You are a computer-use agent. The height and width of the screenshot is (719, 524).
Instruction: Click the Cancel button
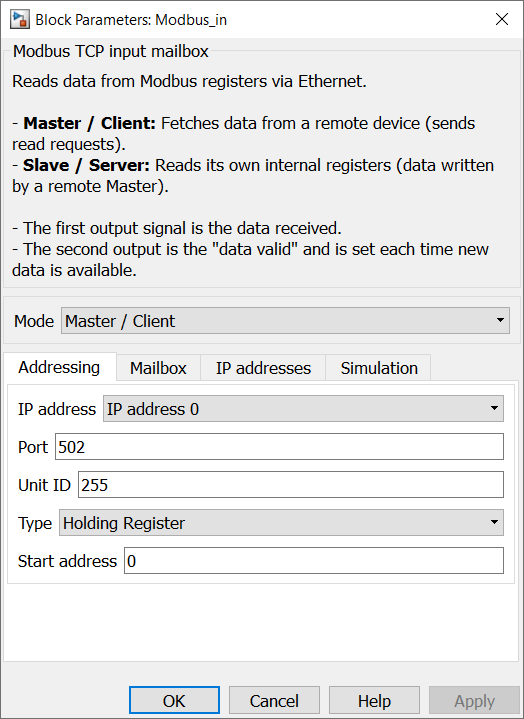coord(274,701)
